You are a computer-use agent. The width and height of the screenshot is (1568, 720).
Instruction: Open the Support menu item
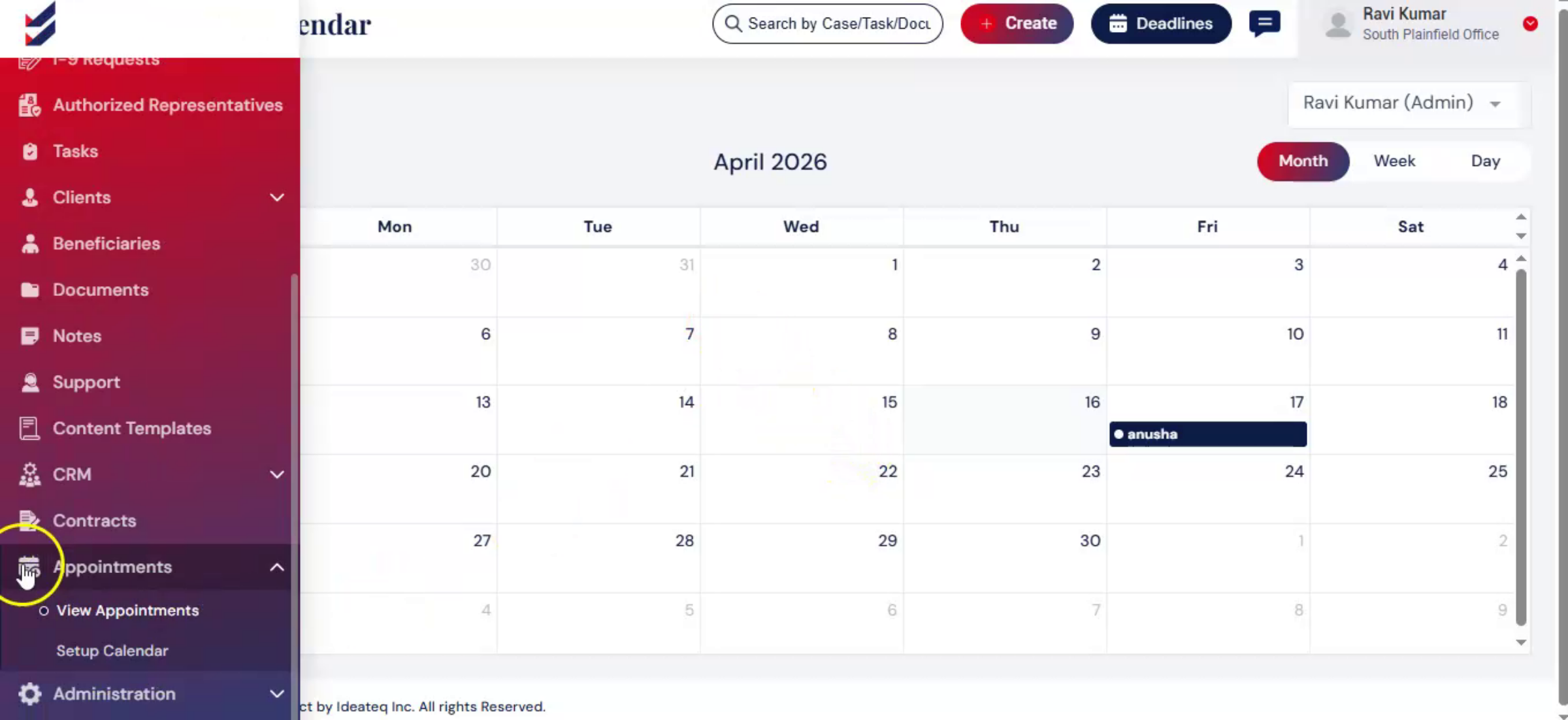[86, 382]
